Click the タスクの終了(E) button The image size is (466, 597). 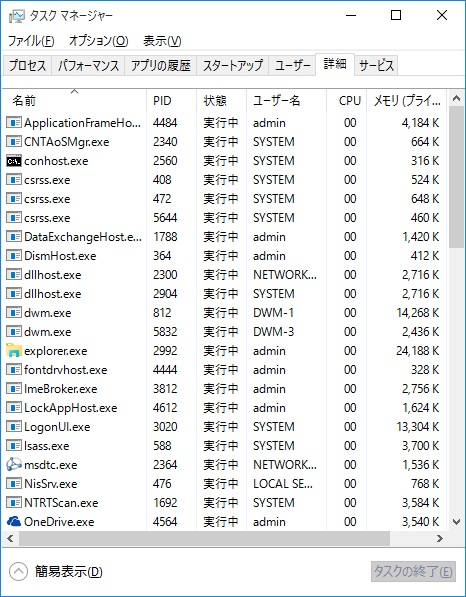coord(413,571)
